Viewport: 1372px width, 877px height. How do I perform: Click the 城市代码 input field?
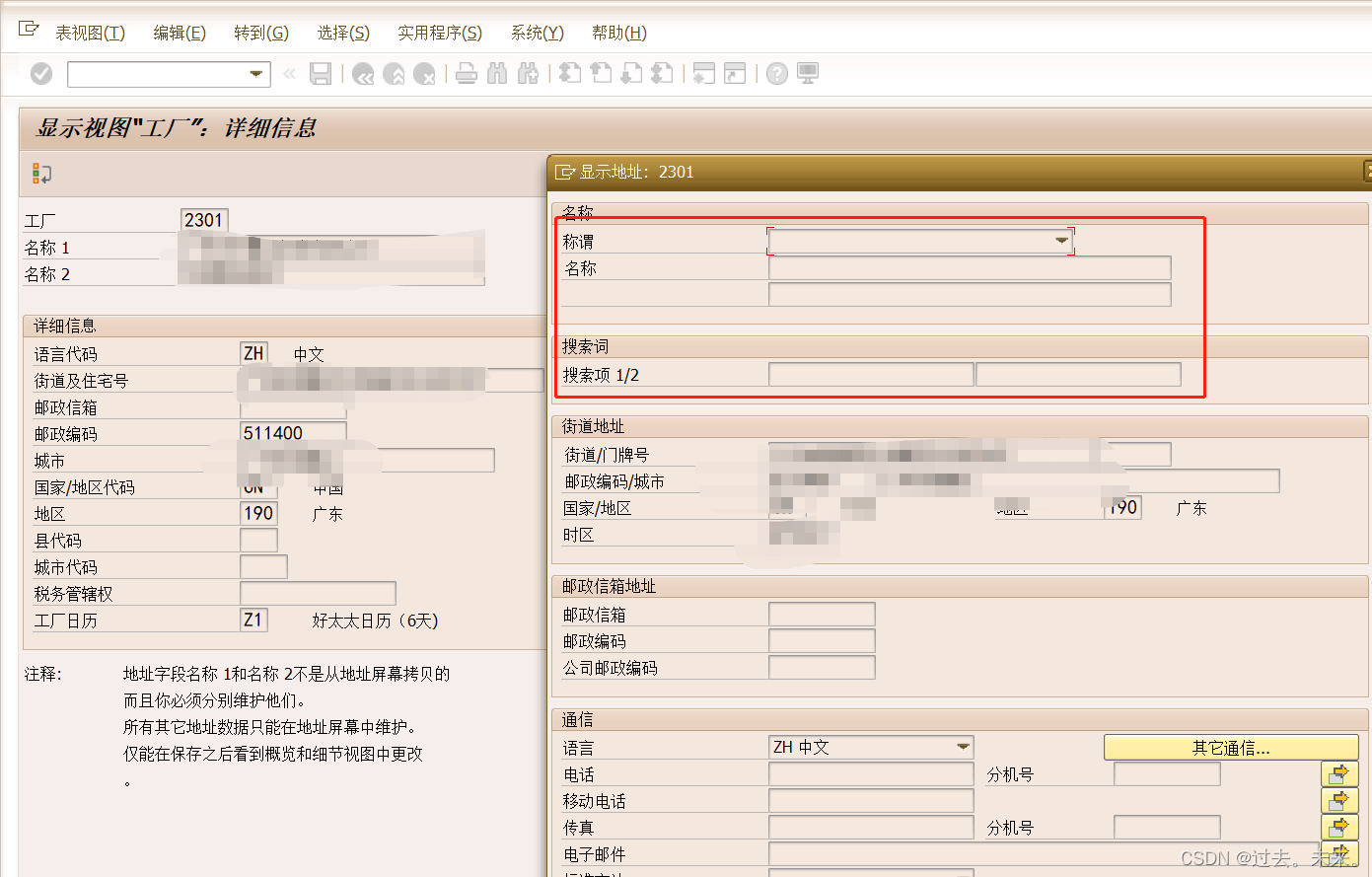(x=264, y=566)
